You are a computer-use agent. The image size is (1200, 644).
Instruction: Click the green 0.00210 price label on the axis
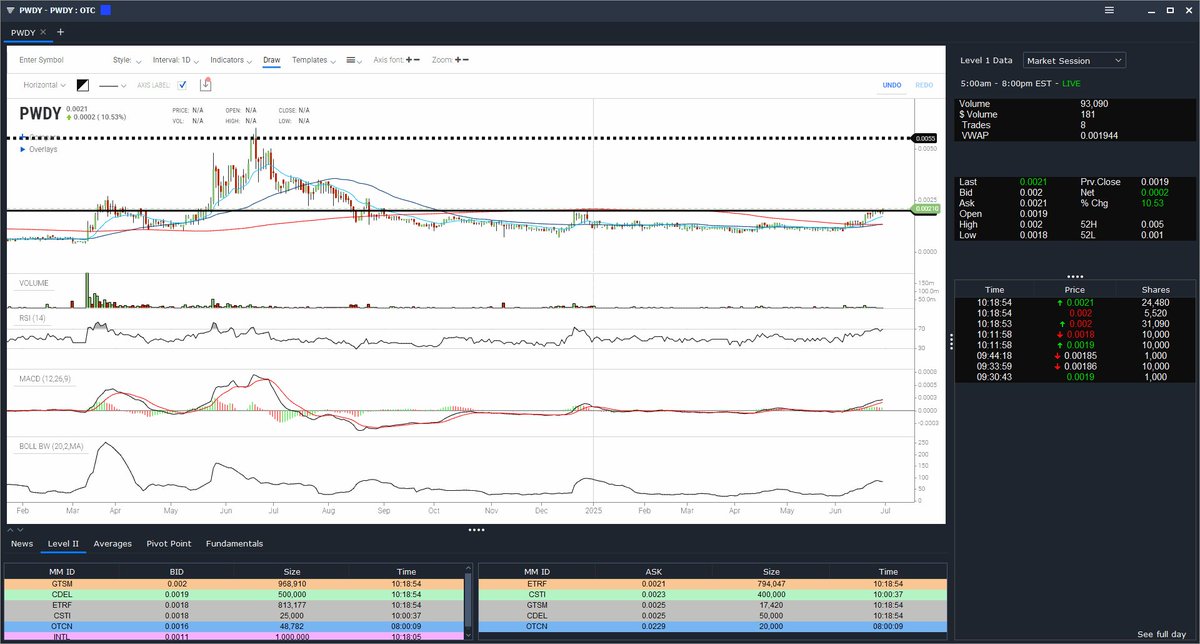928,209
